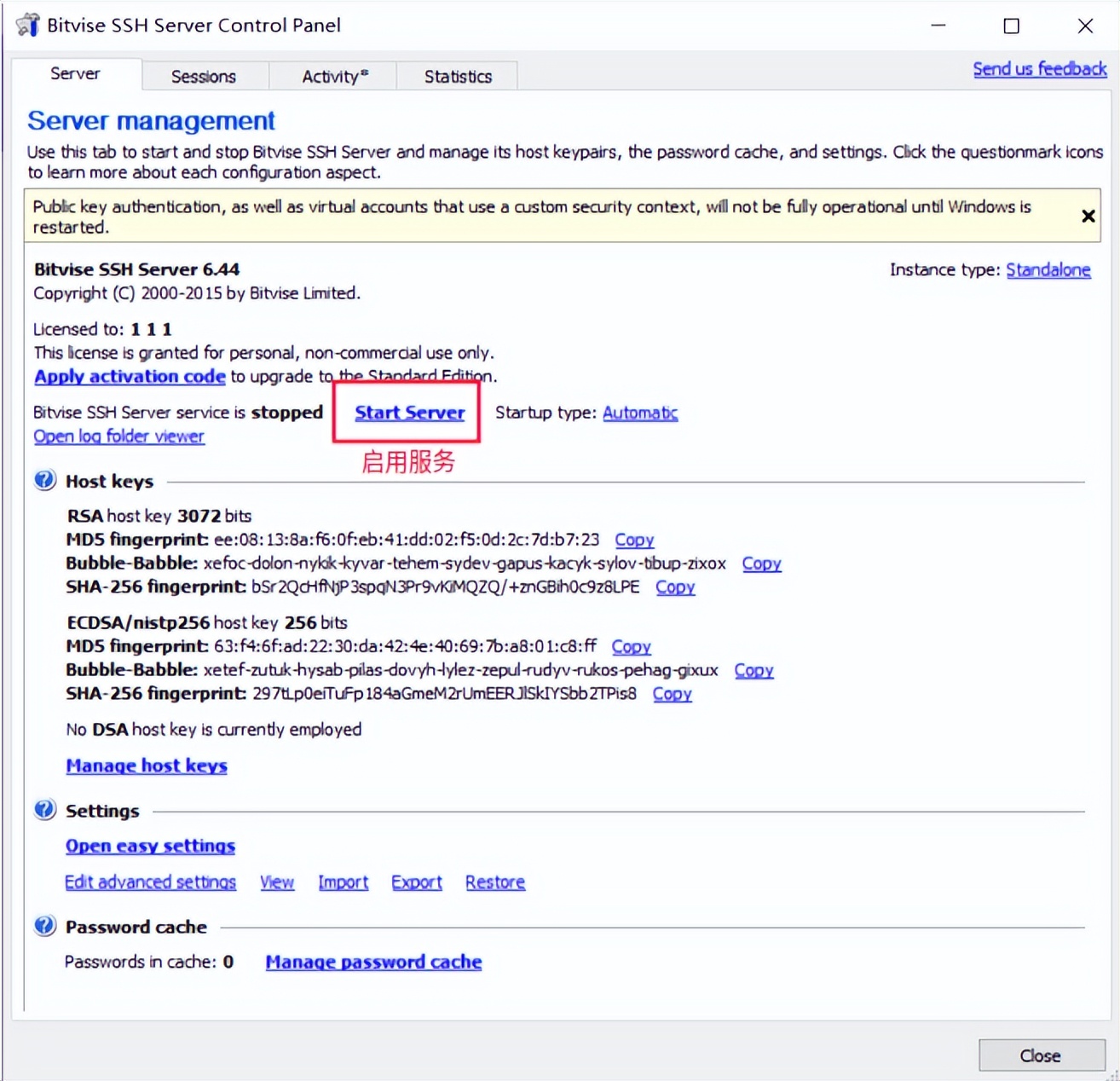The width and height of the screenshot is (1120, 1081).
Task: Change the Automatic startup type
Action: (x=640, y=413)
